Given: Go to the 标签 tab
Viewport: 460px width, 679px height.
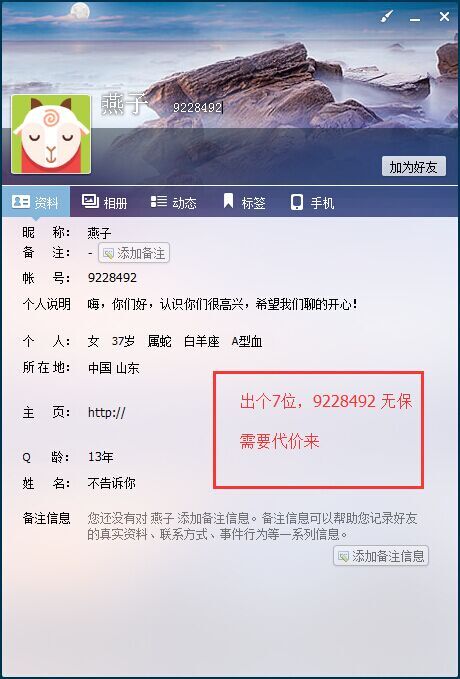Looking at the screenshot, I should 244,202.
